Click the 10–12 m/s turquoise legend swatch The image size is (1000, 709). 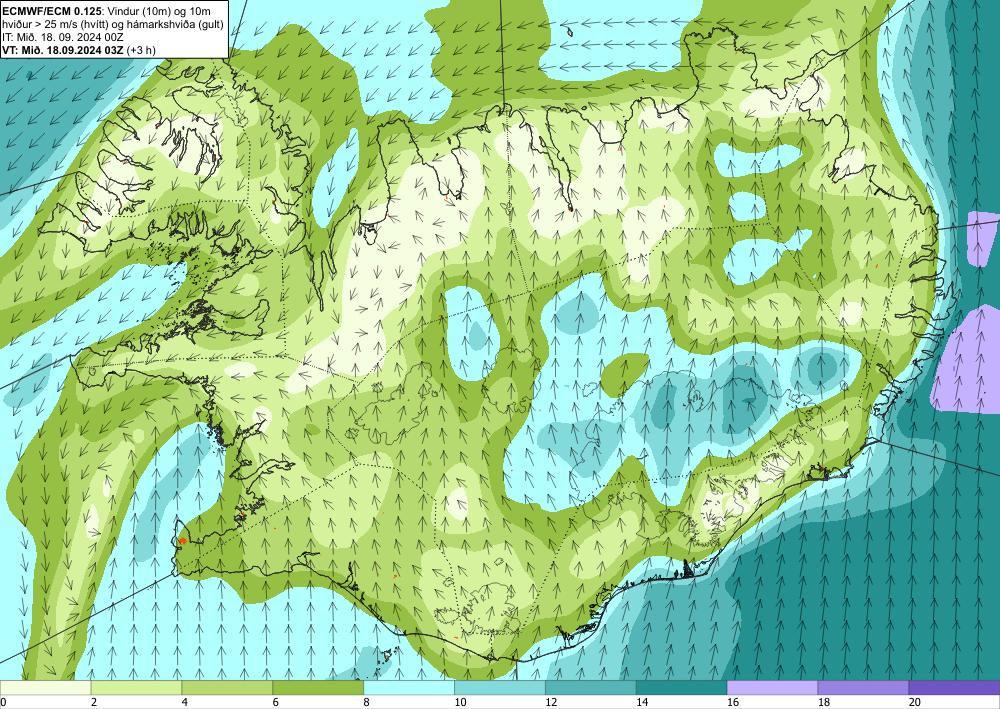499,687
